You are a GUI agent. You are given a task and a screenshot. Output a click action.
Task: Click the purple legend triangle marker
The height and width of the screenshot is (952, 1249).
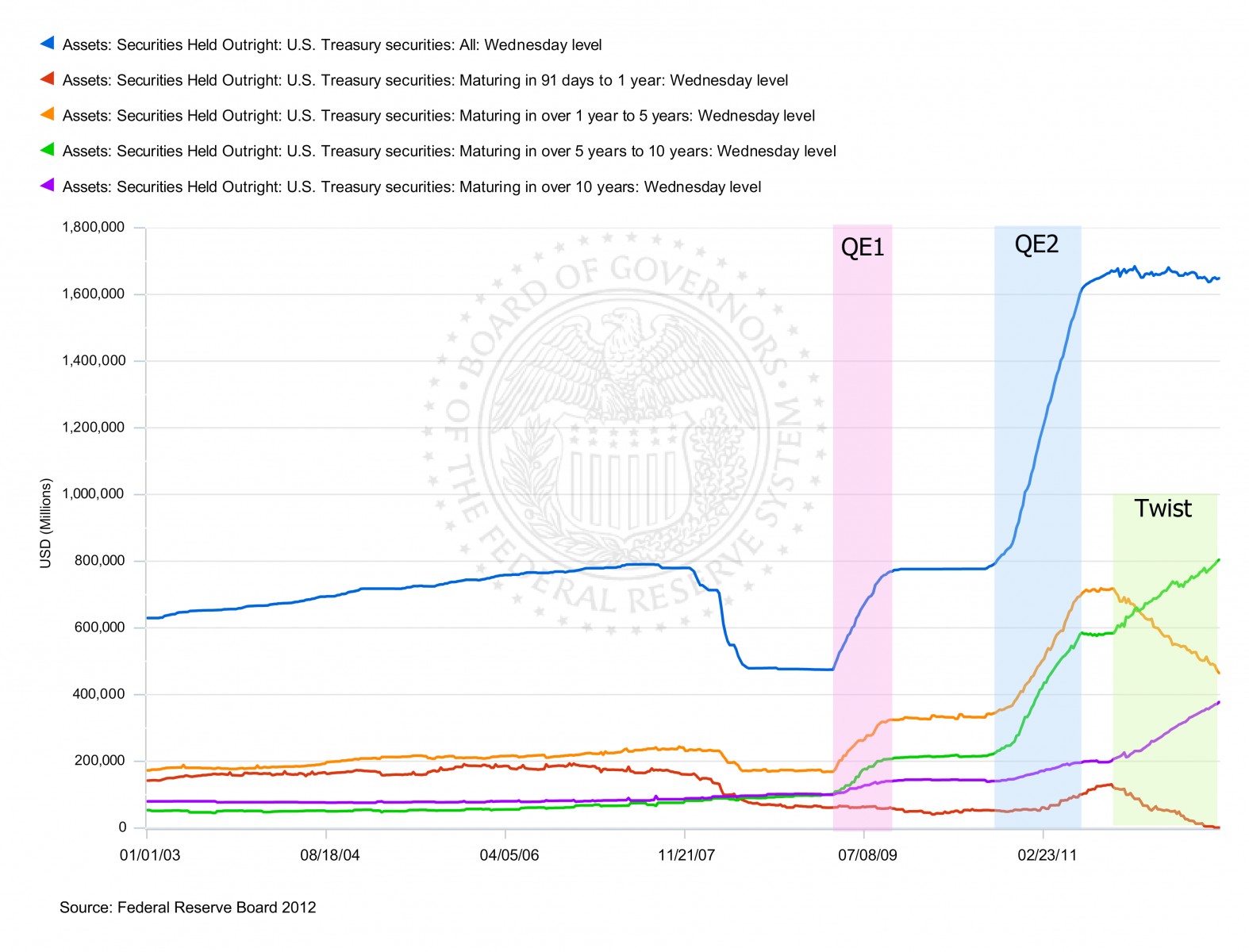pos(48,186)
